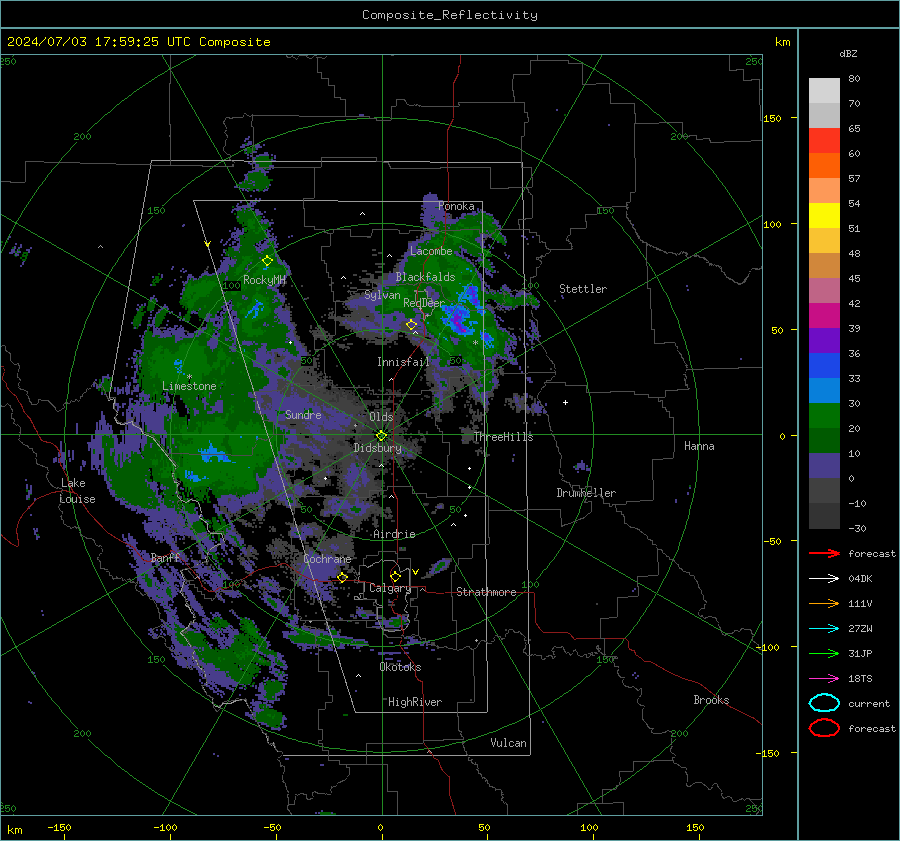Select the orange 57-60 dBZ swatch
The image size is (900, 841).
coord(824,166)
